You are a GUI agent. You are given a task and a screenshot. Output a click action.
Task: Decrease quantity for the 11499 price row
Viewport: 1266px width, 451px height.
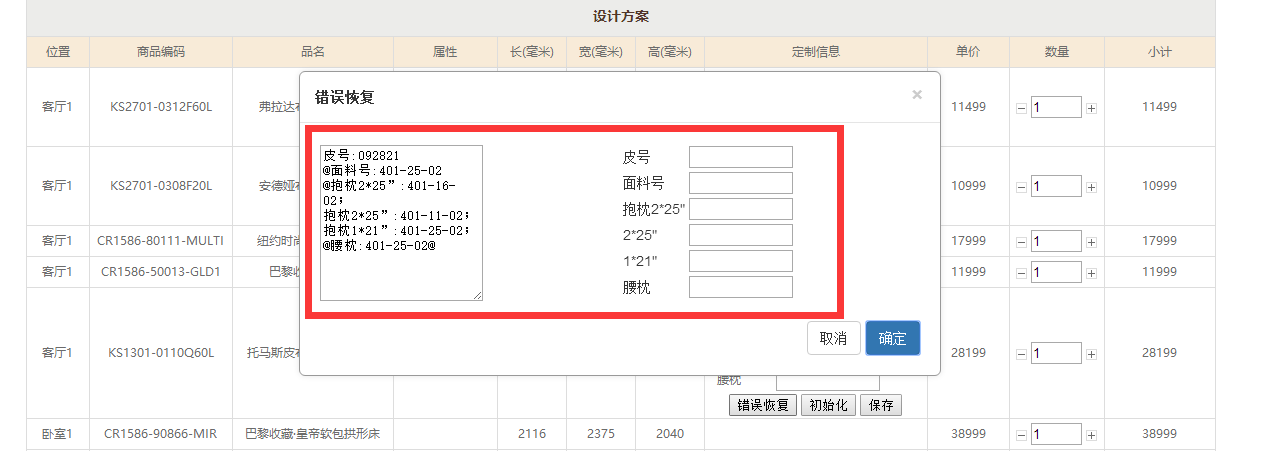tap(1021, 108)
